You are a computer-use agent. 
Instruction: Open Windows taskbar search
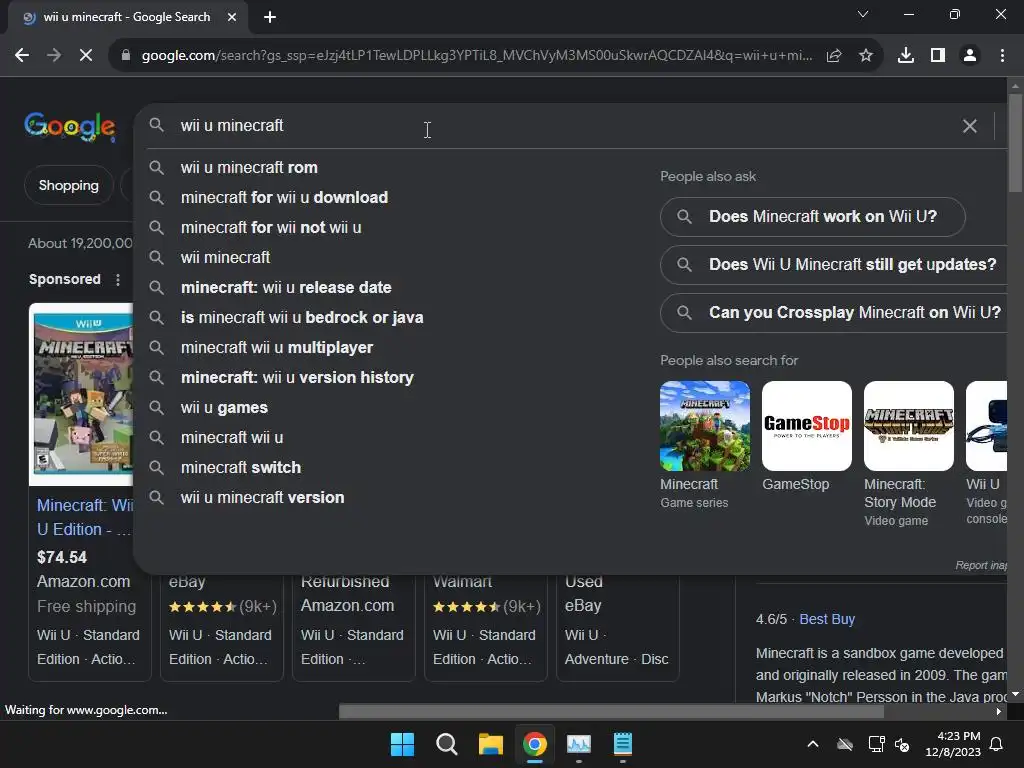[447, 744]
